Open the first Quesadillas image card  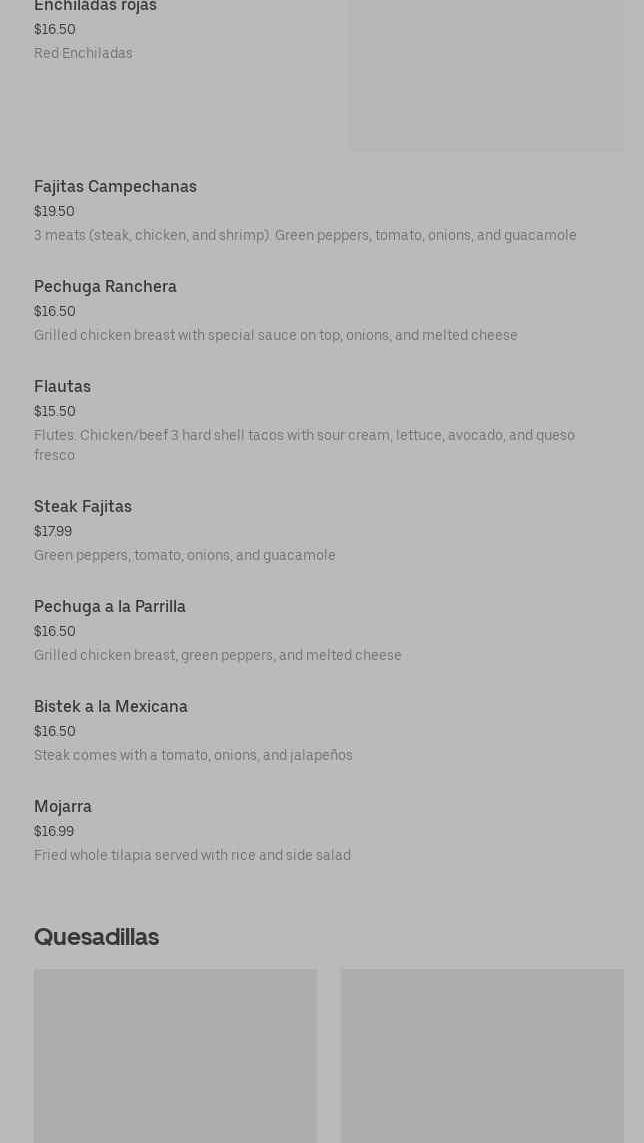click(175, 1055)
